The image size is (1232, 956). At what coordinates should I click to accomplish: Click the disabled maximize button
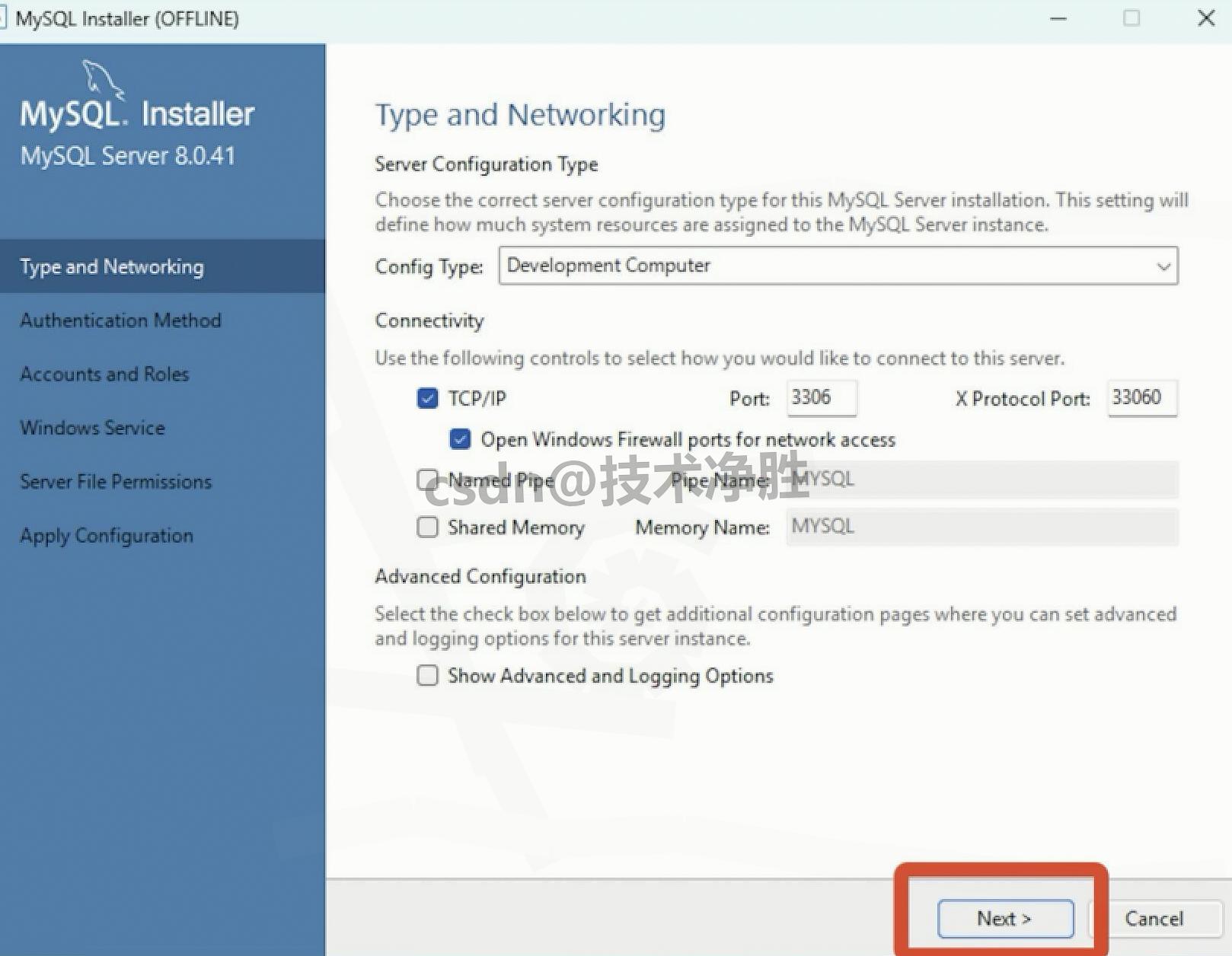(x=1131, y=18)
